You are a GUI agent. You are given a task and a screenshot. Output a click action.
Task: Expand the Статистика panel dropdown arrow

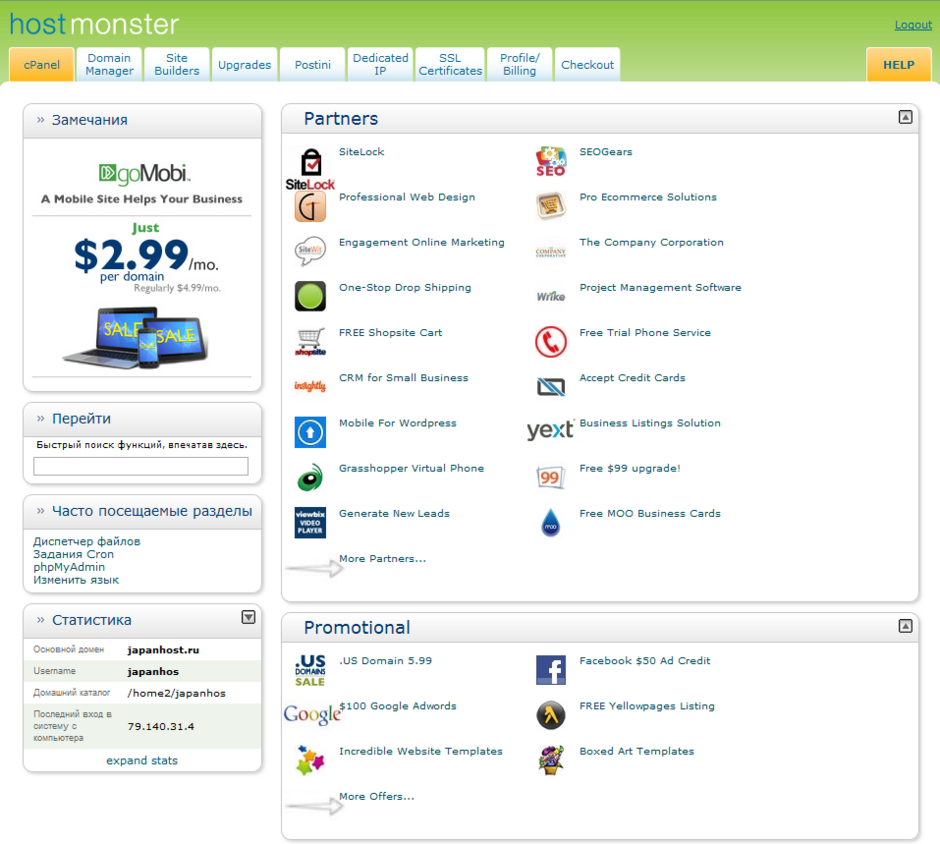tap(248, 617)
